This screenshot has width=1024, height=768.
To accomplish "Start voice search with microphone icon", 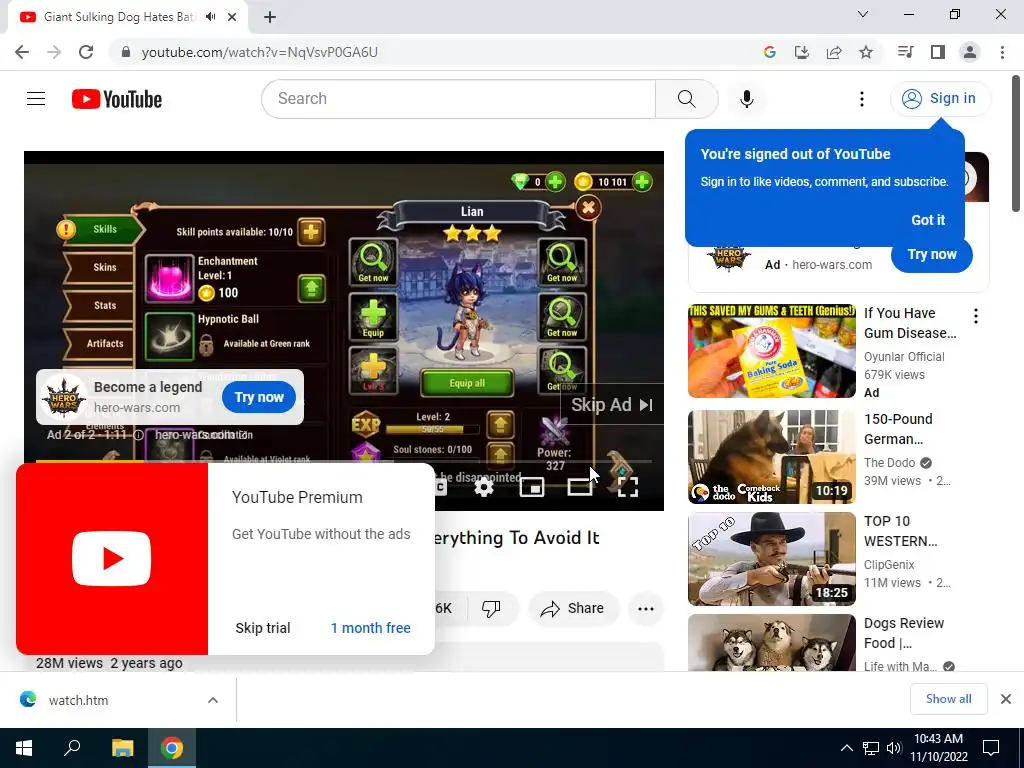I will click(746, 99).
